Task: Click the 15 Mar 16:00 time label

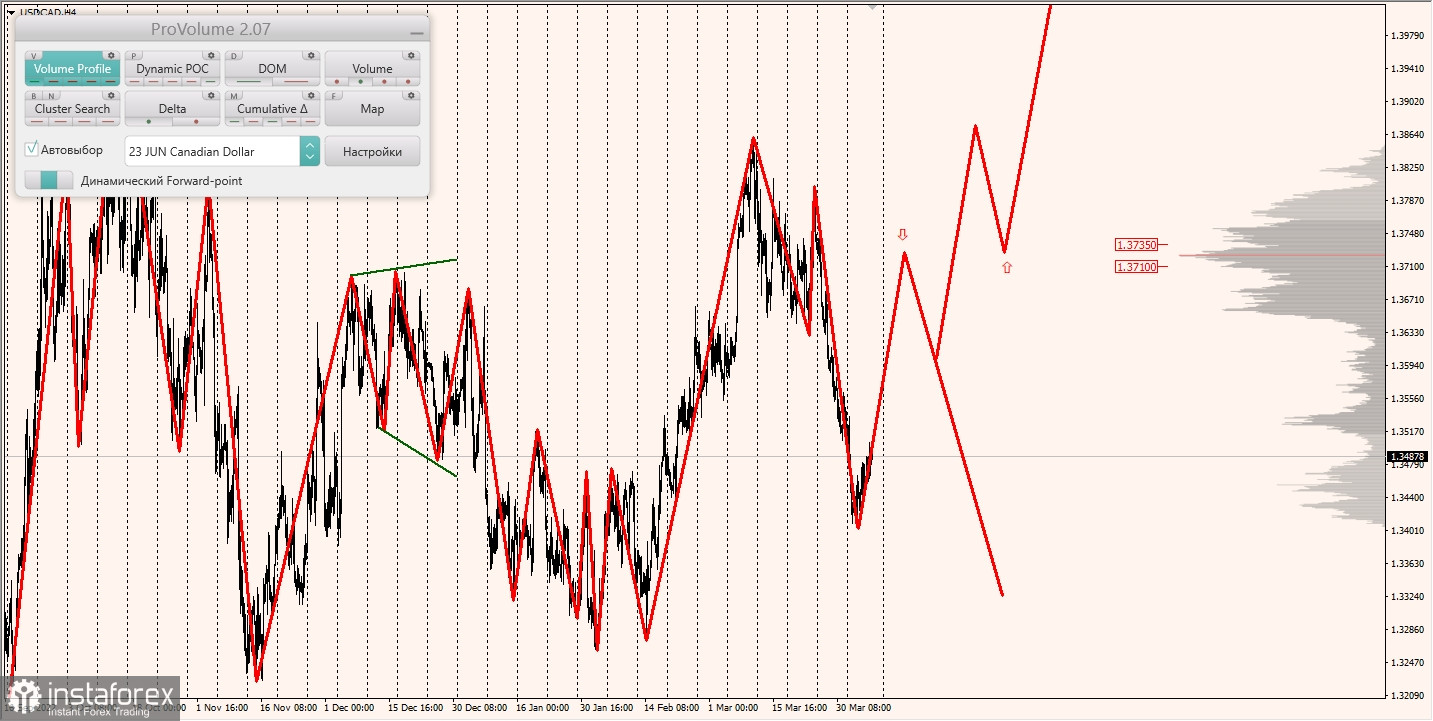Action: pos(798,708)
